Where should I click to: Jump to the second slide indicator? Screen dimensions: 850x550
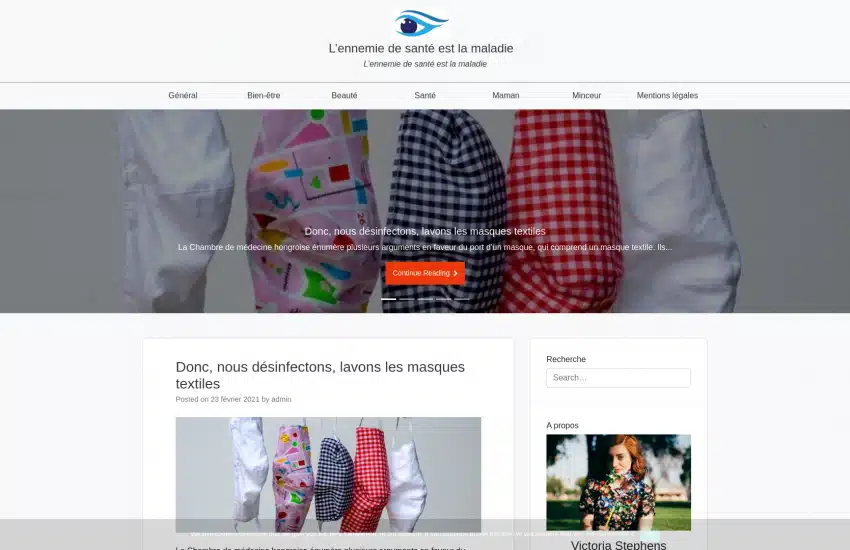tap(407, 299)
